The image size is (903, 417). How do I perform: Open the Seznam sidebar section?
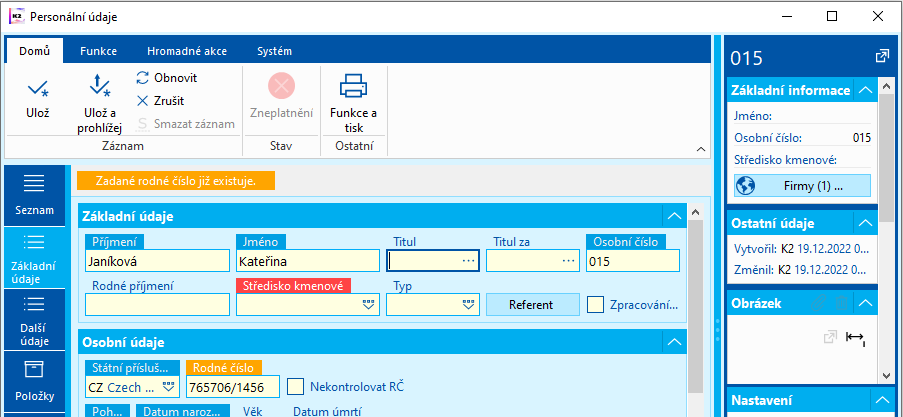(x=34, y=195)
